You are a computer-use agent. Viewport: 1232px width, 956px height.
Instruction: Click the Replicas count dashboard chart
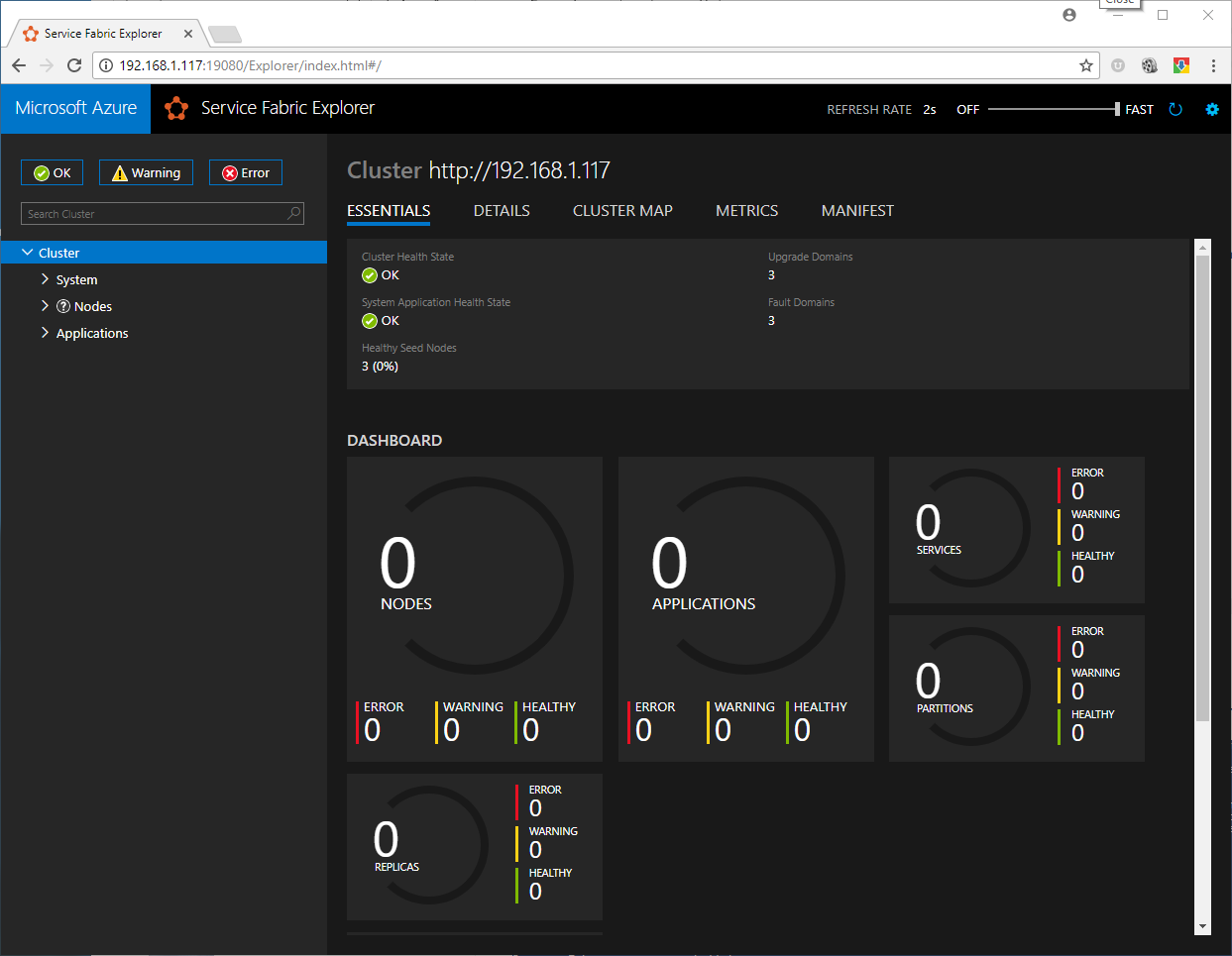tap(430, 845)
